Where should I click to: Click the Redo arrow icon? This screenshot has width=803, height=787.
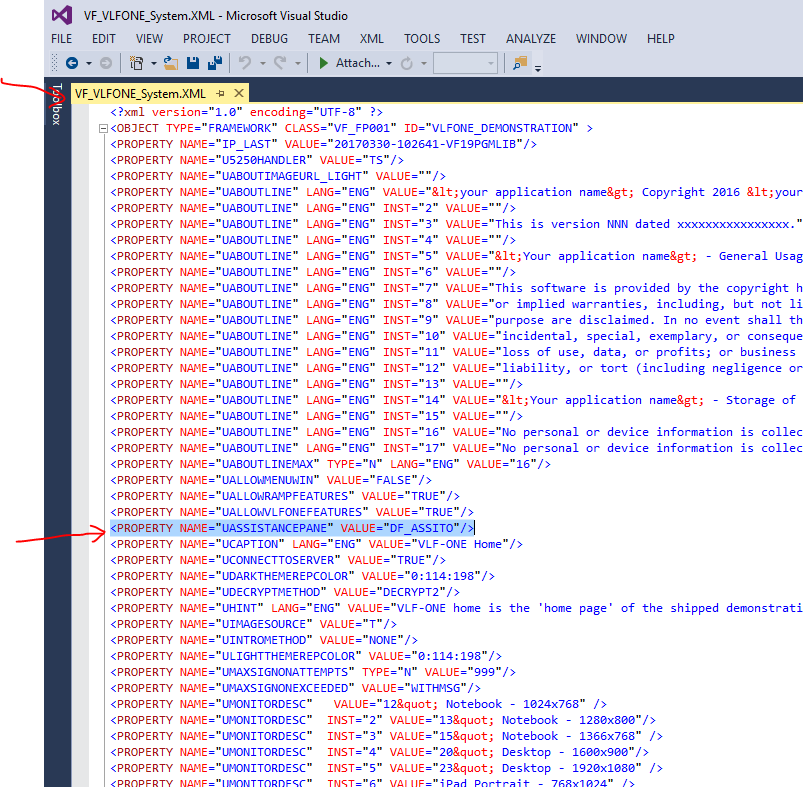pyautogui.click(x=280, y=63)
